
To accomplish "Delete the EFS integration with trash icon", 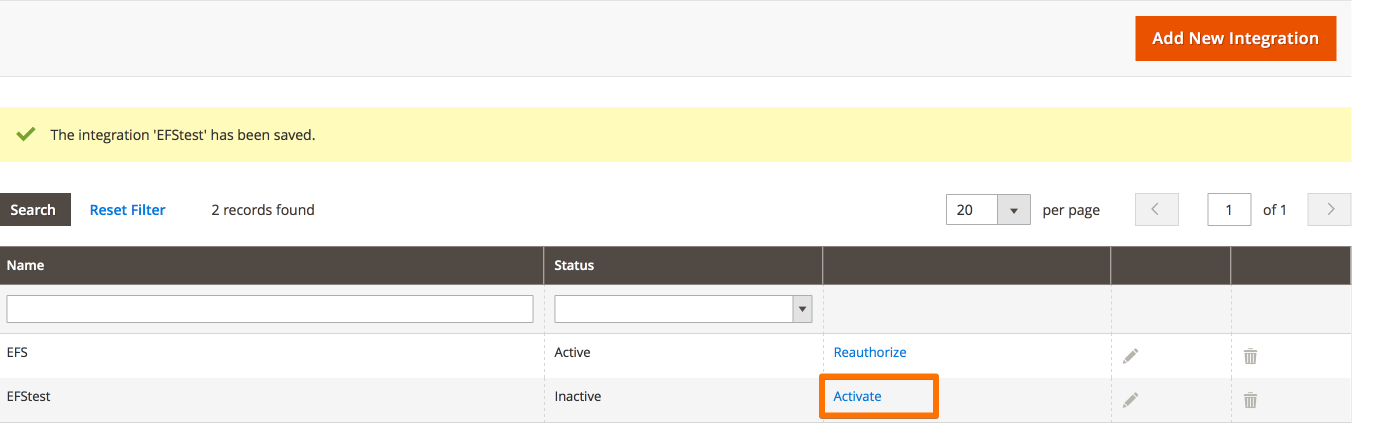I will point(1250,355).
